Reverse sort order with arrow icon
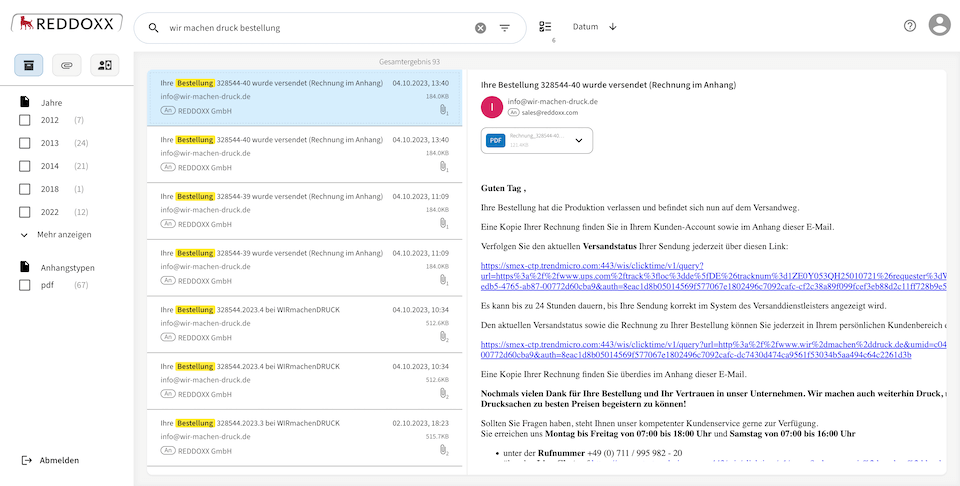This screenshot has width=960, height=486. tap(613, 27)
